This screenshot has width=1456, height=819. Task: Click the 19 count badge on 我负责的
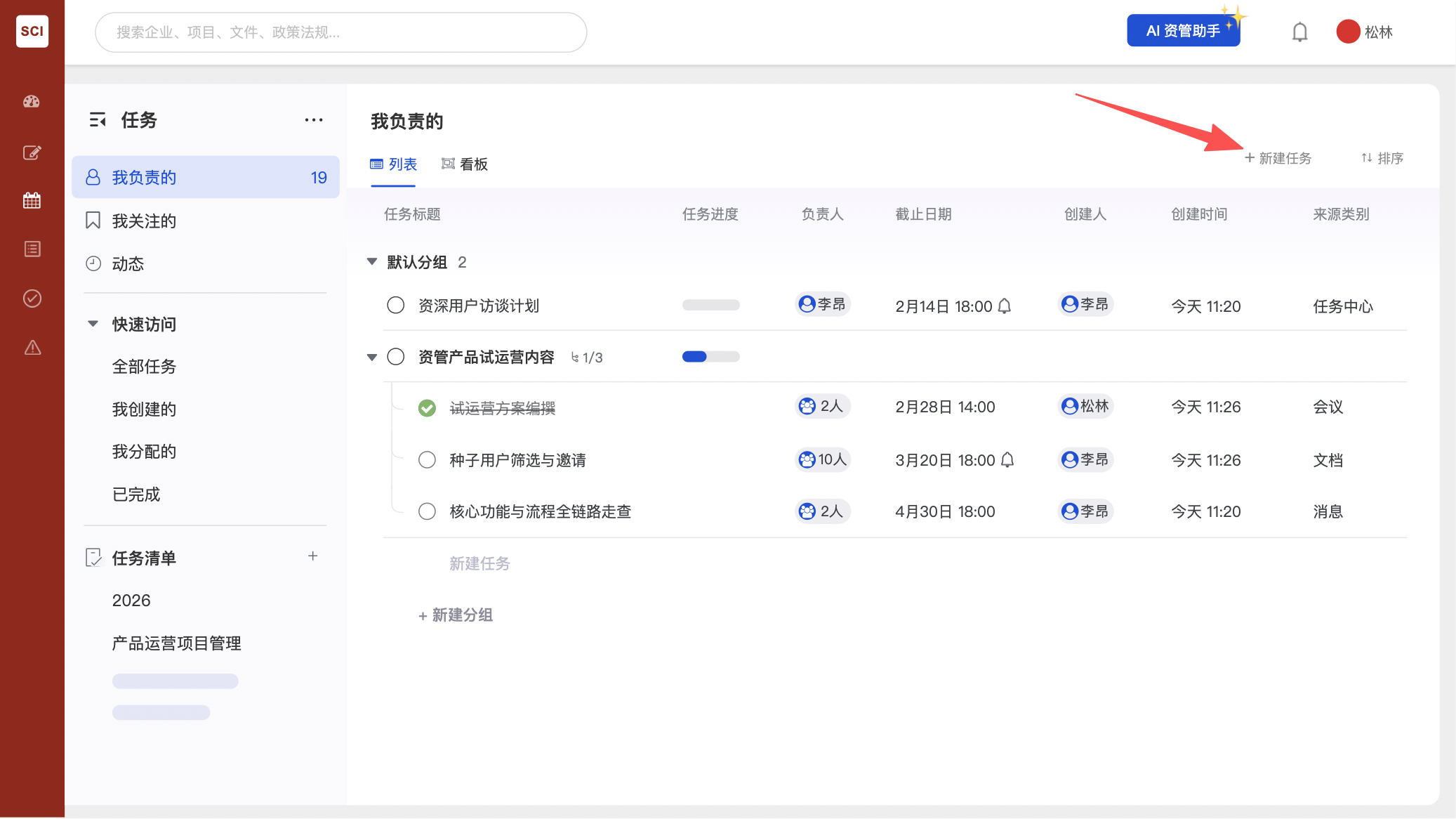tap(319, 178)
